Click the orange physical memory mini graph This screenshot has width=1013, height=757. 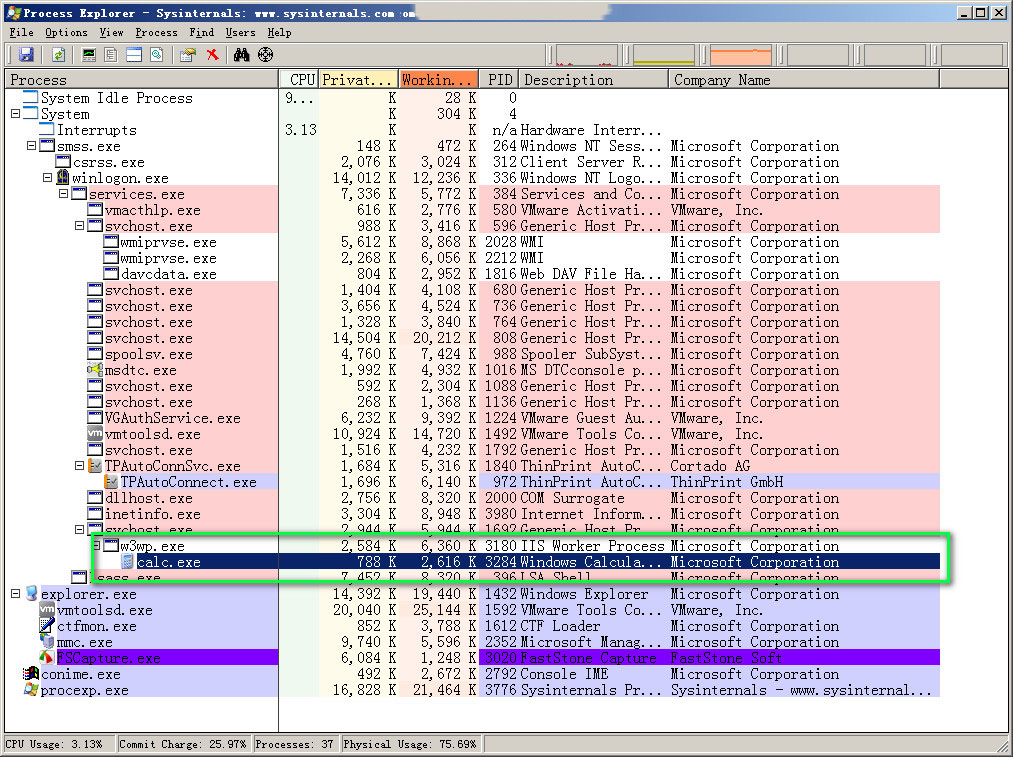tap(741, 55)
